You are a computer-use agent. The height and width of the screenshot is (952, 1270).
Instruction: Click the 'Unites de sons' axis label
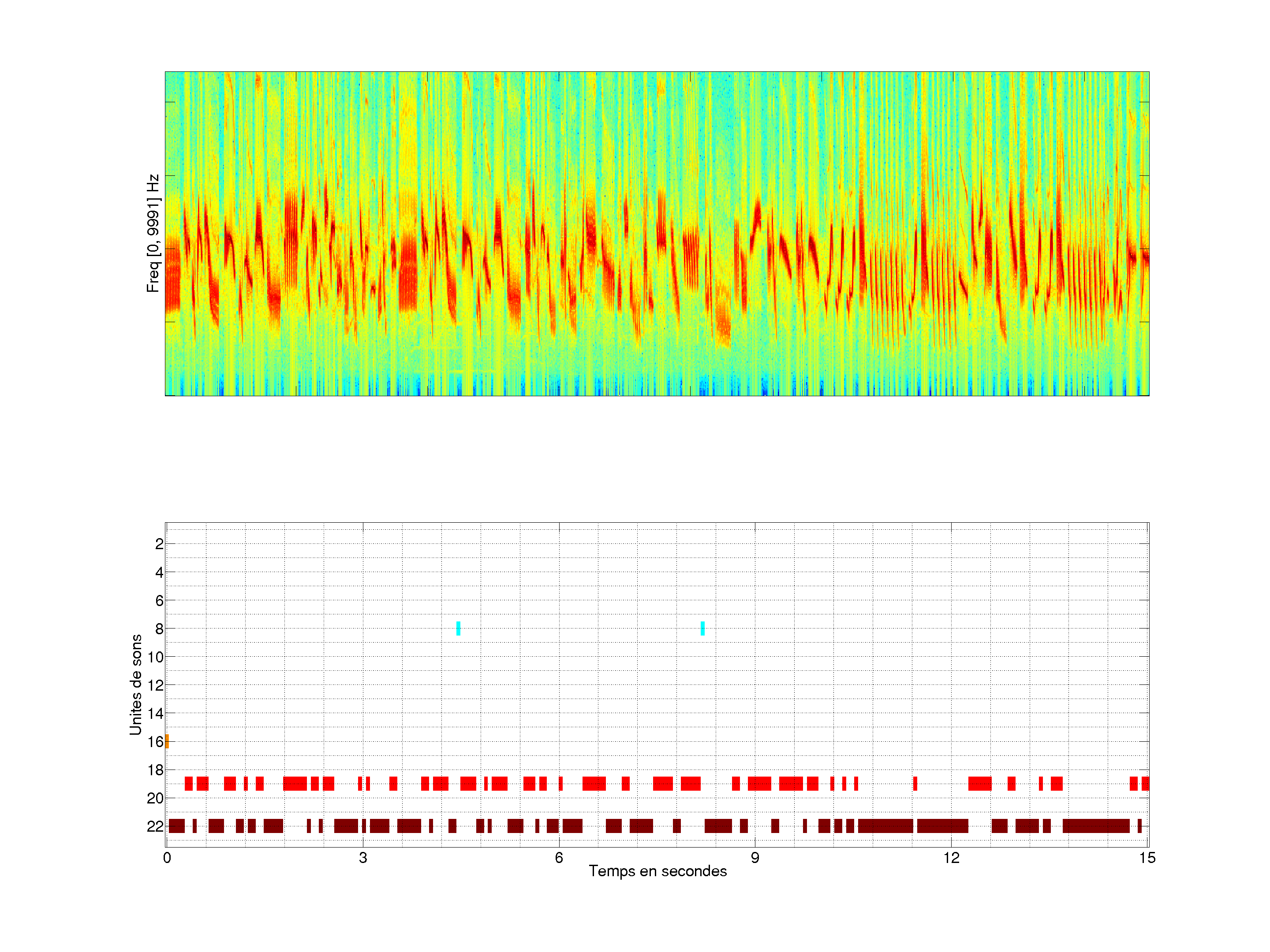135,684
